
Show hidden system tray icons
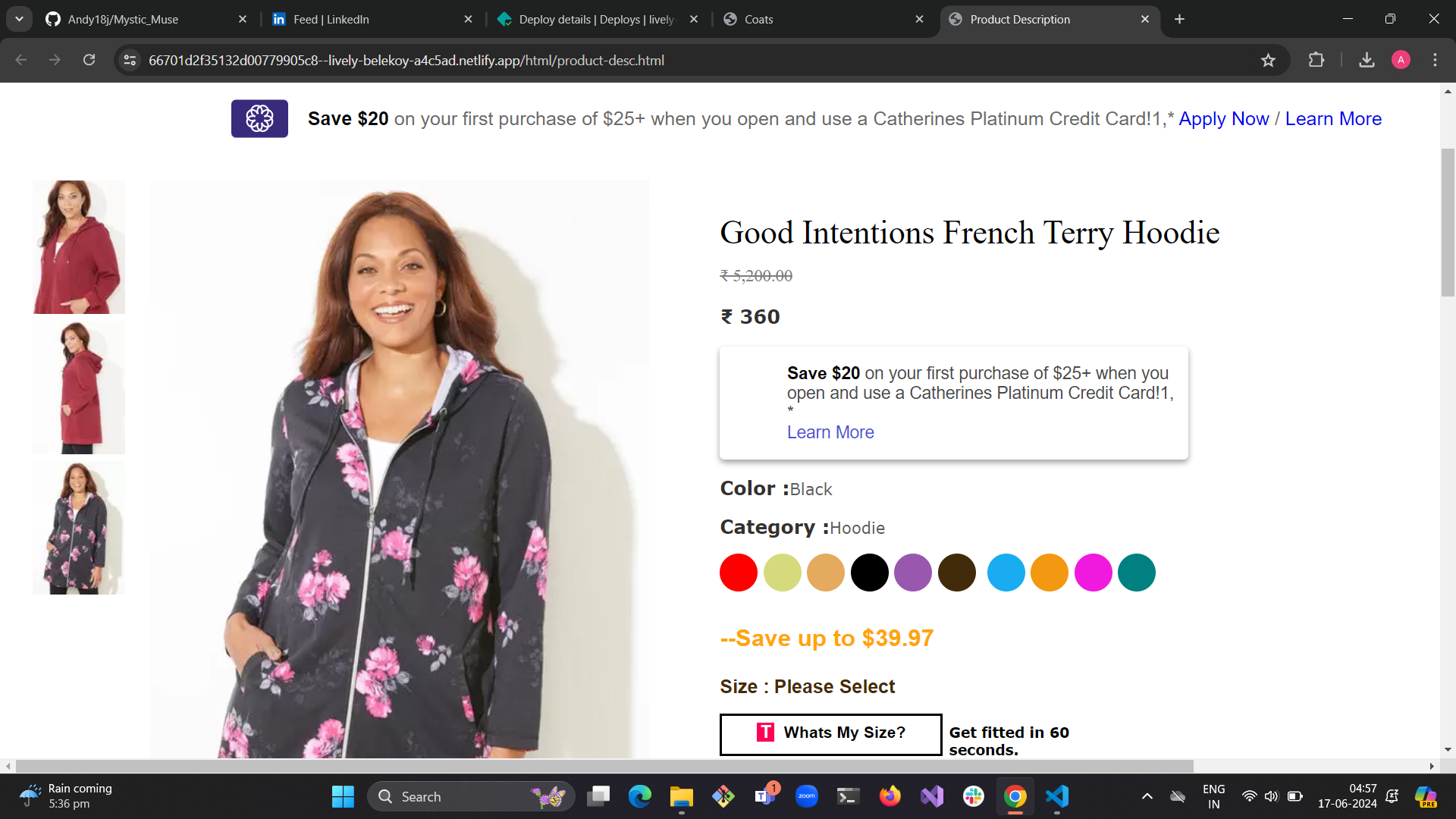click(x=1147, y=796)
